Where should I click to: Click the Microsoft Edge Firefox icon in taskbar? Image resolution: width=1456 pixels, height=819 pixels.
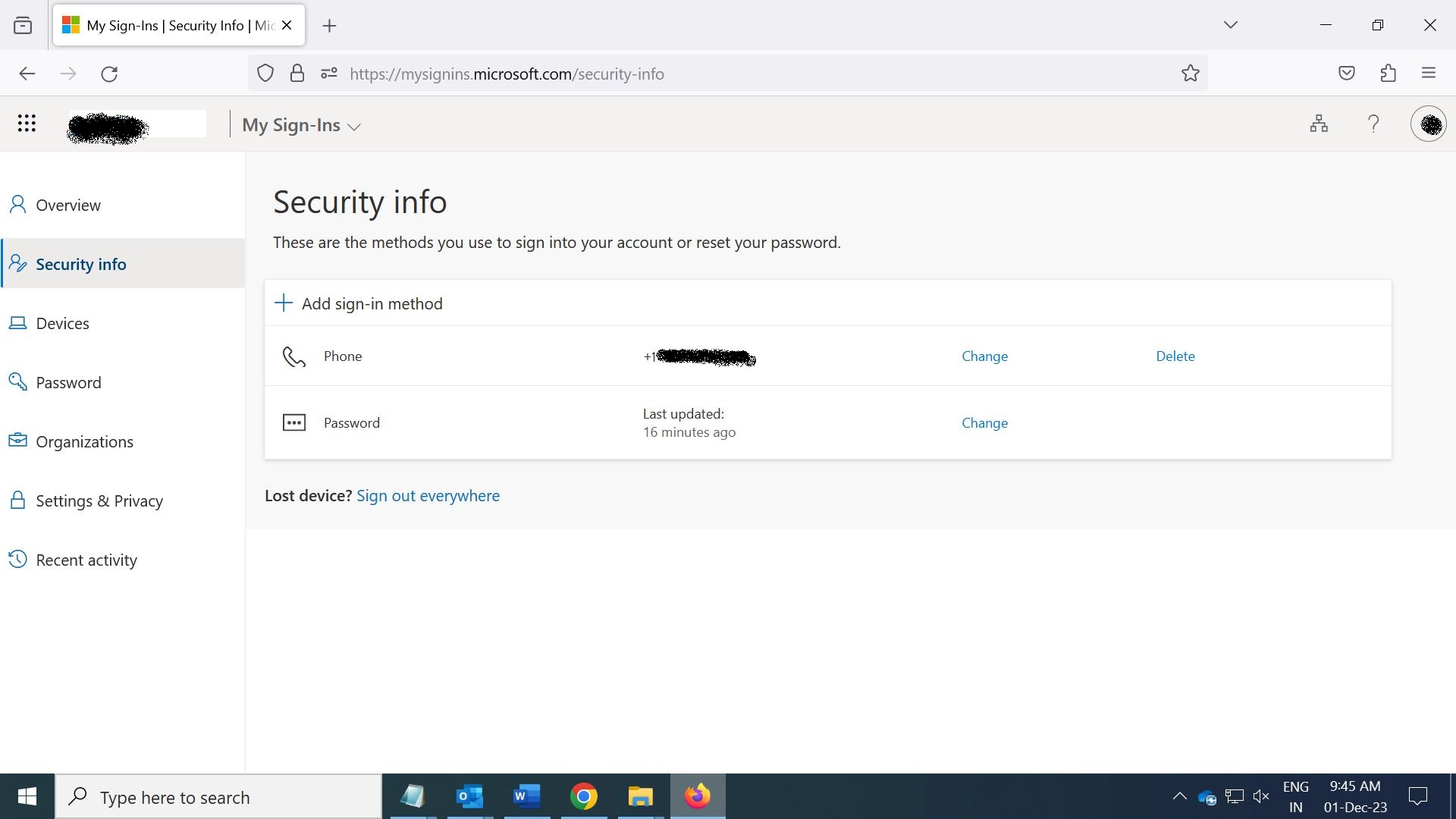pyautogui.click(x=698, y=796)
